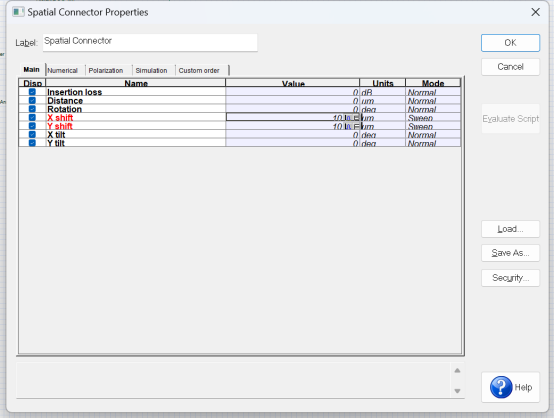Change the Sweep mode of Y shift
Screen dimensions: 554x419
coord(433,126)
